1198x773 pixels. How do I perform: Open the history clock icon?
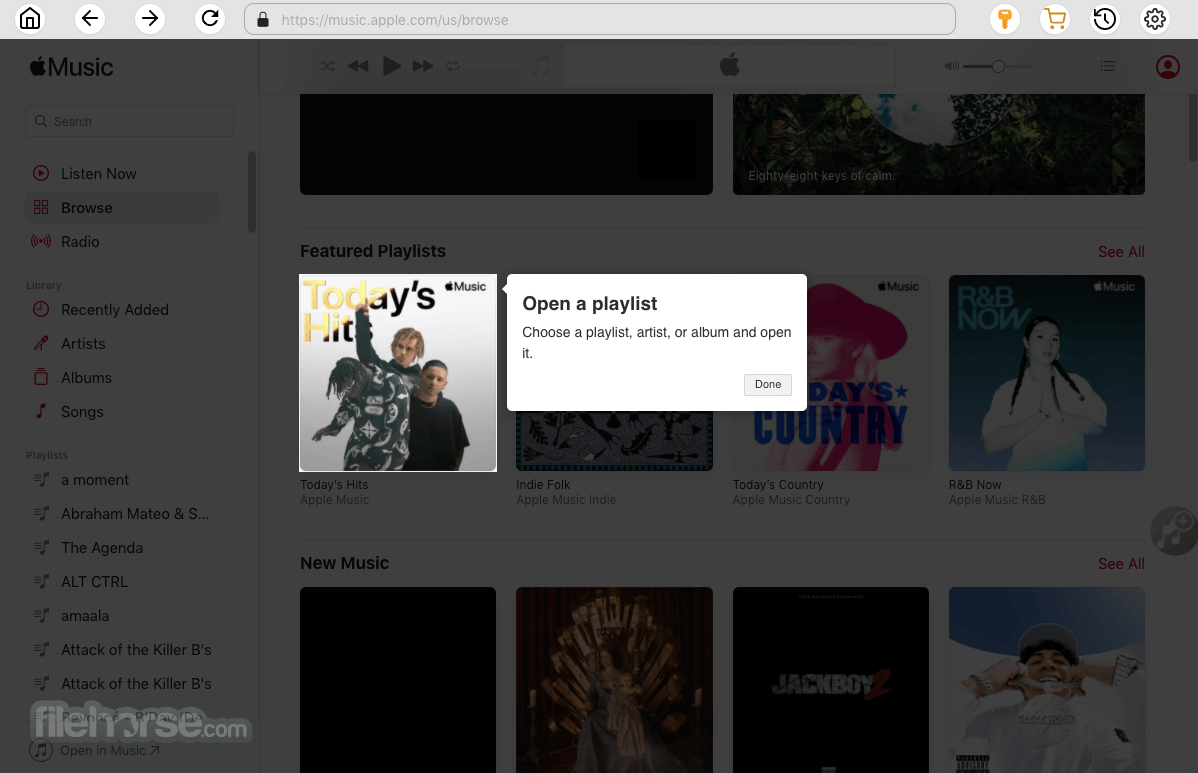tap(1105, 19)
